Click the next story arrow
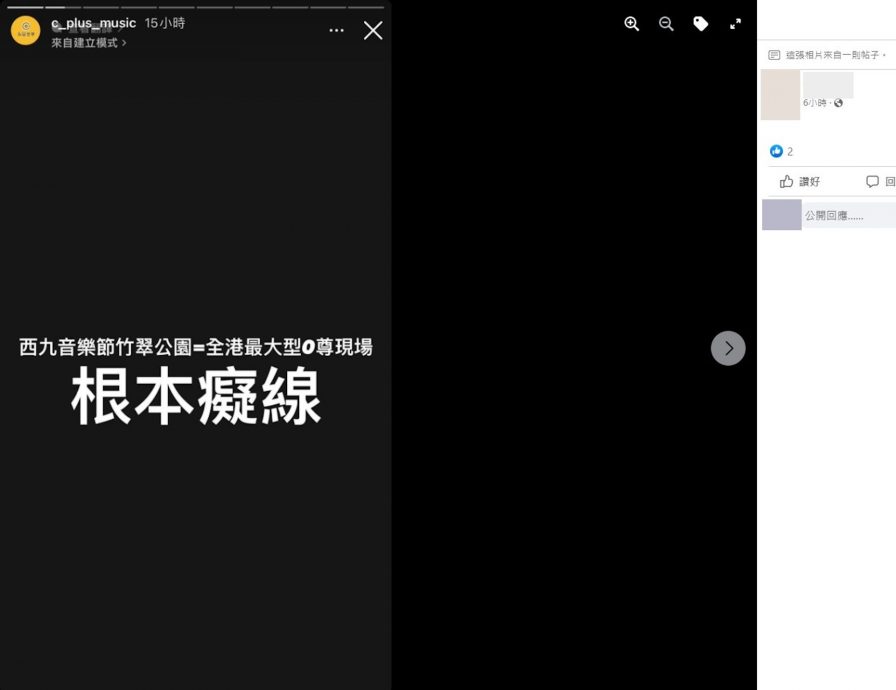The width and height of the screenshot is (896, 690). click(x=728, y=348)
